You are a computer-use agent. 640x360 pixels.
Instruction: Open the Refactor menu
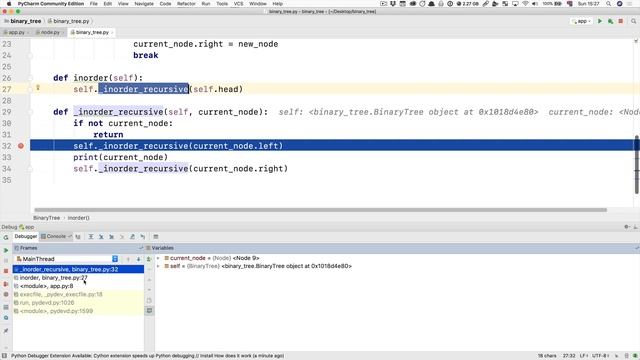pos(186,4)
